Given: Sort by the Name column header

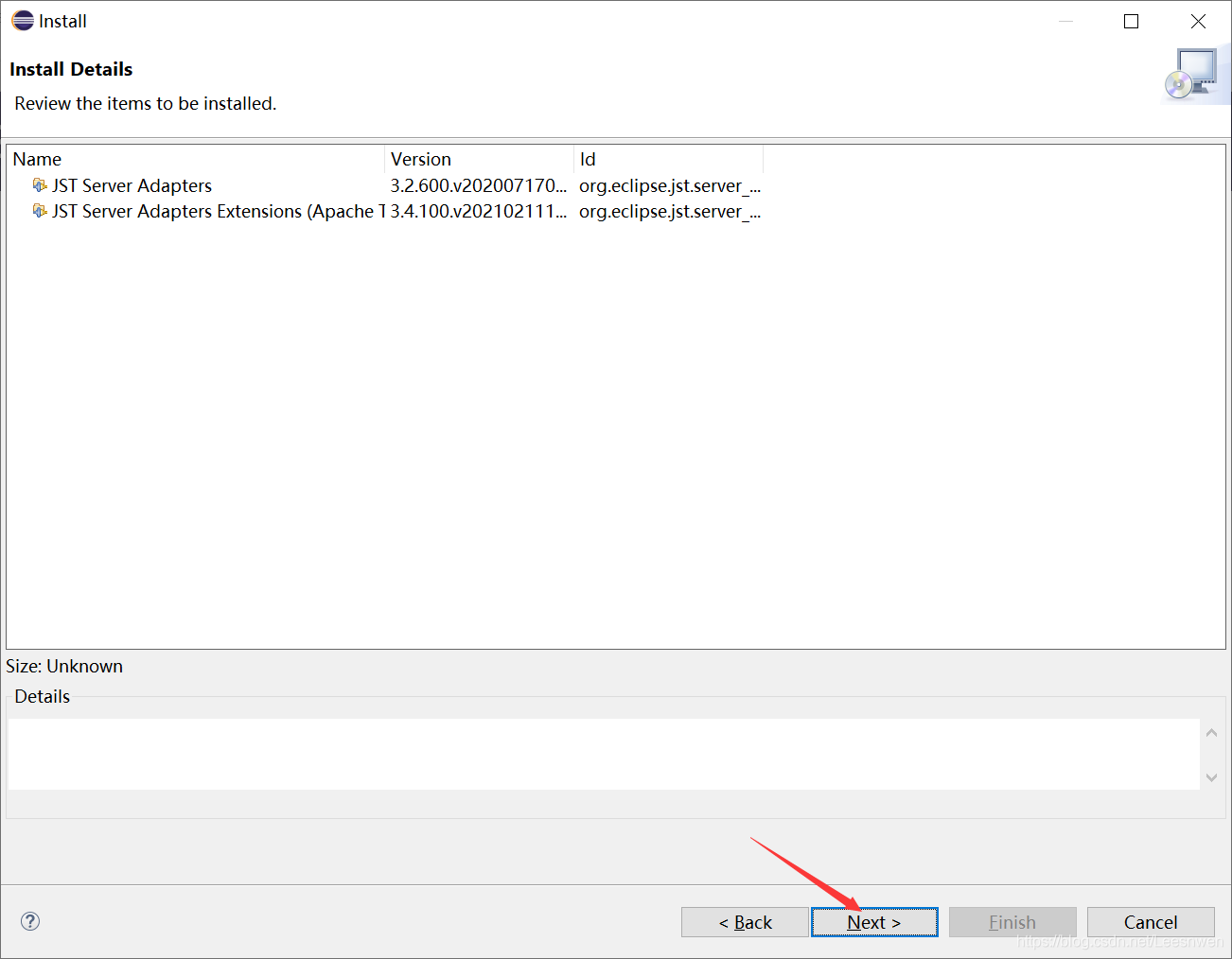Looking at the screenshot, I should pos(196,159).
